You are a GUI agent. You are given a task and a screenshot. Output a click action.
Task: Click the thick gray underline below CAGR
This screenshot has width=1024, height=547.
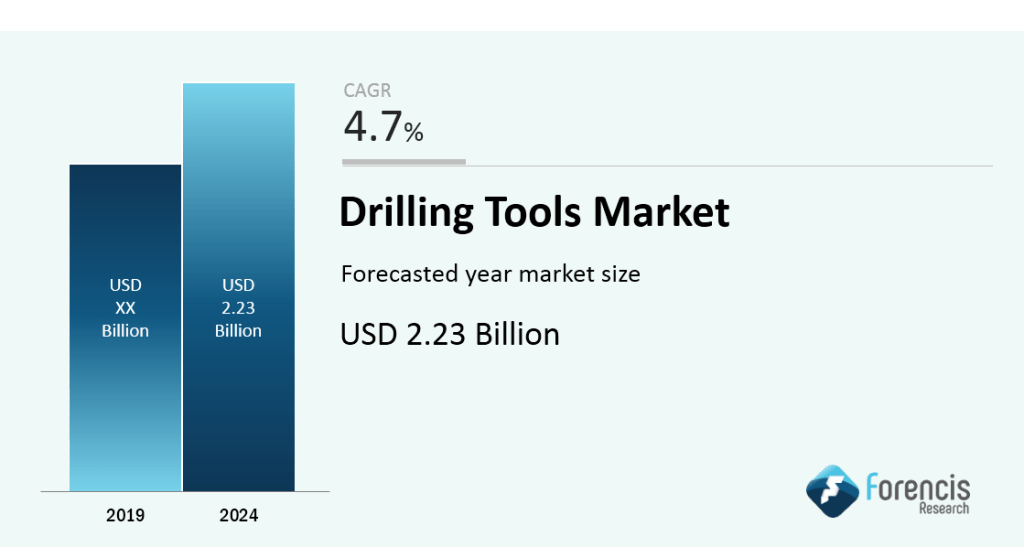[x=404, y=162]
